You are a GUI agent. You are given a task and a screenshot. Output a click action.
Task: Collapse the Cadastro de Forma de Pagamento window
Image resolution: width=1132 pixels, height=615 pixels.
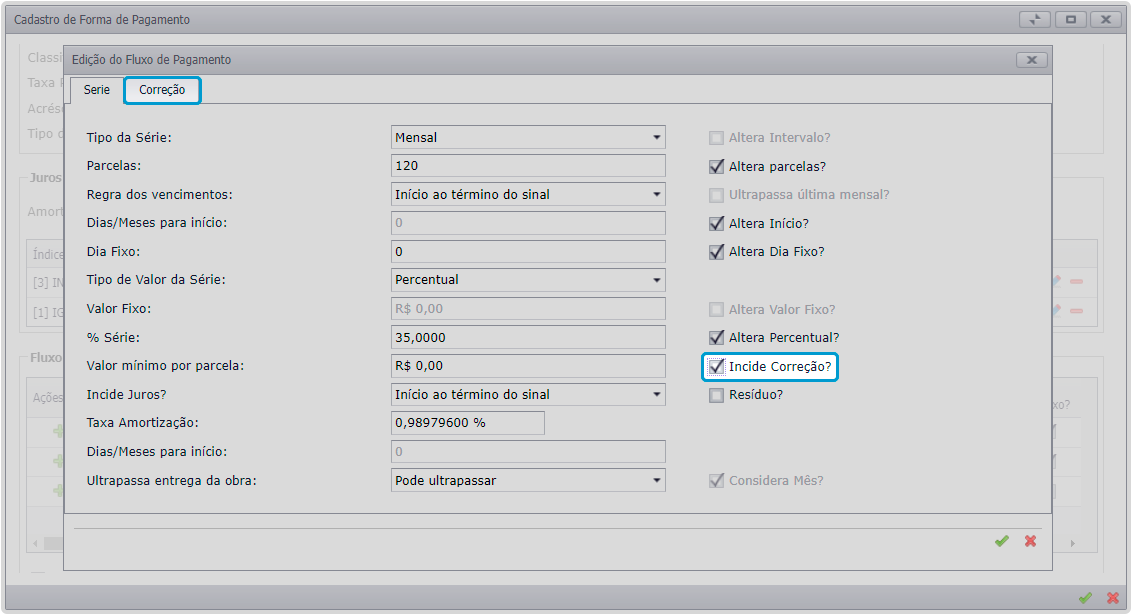point(1035,19)
